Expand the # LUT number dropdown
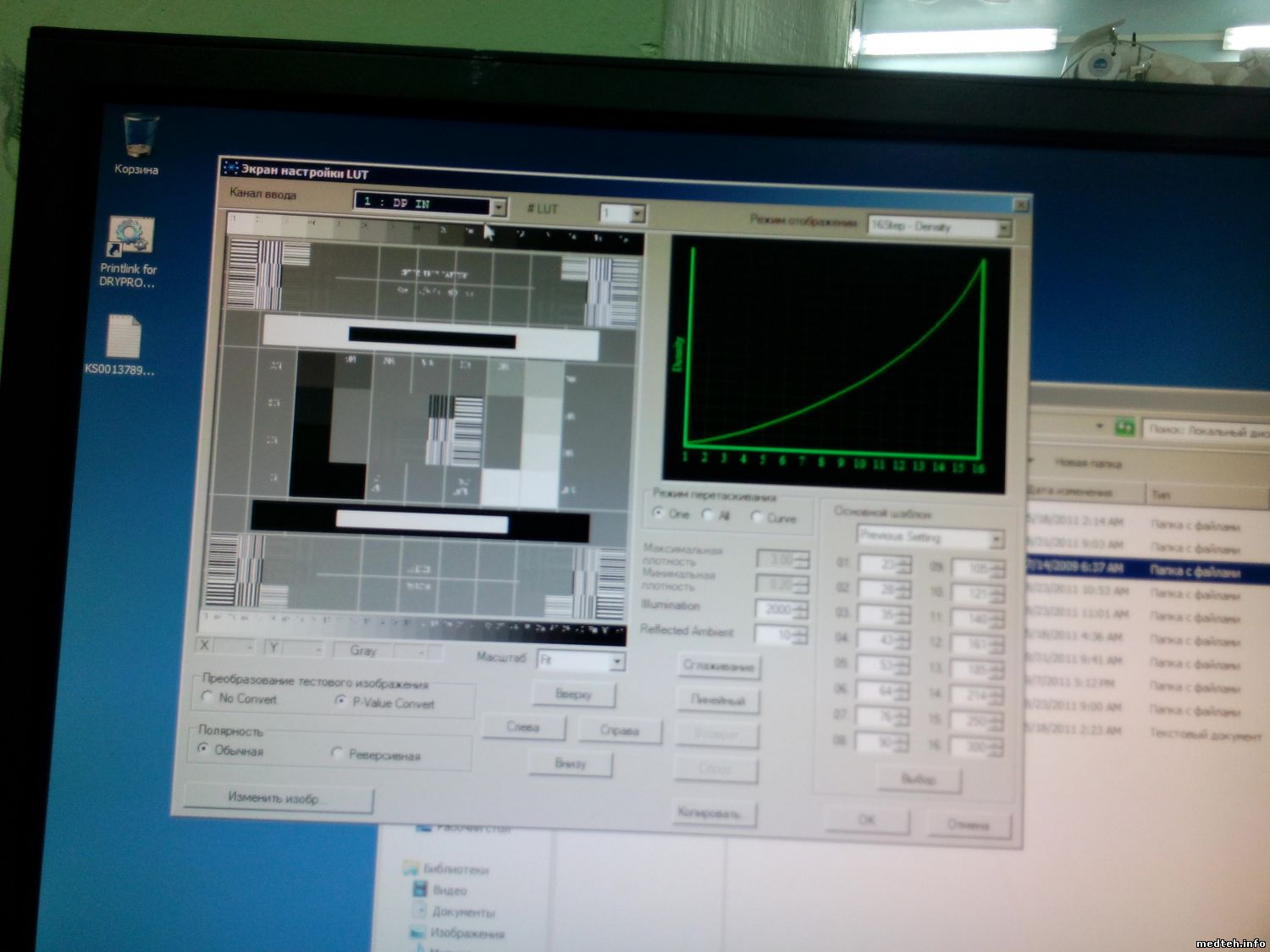Image resolution: width=1270 pixels, height=952 pixels. (638, 213)
